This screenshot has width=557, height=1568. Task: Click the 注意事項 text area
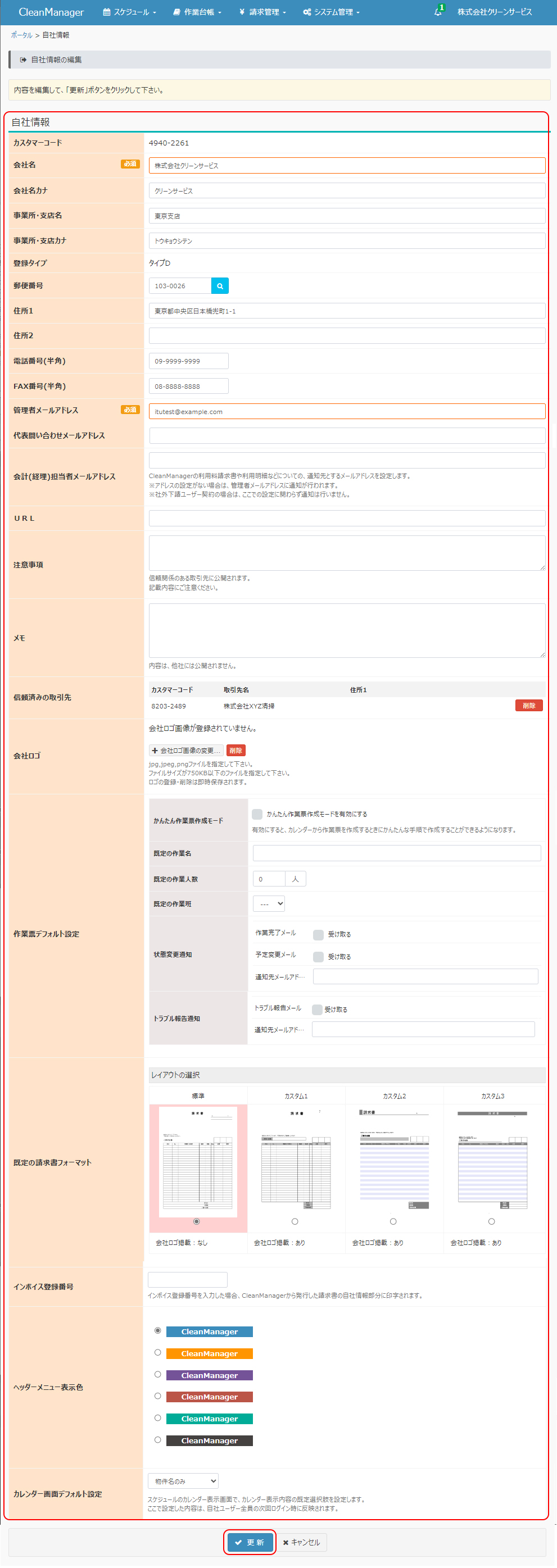click(x=347, y=553)
